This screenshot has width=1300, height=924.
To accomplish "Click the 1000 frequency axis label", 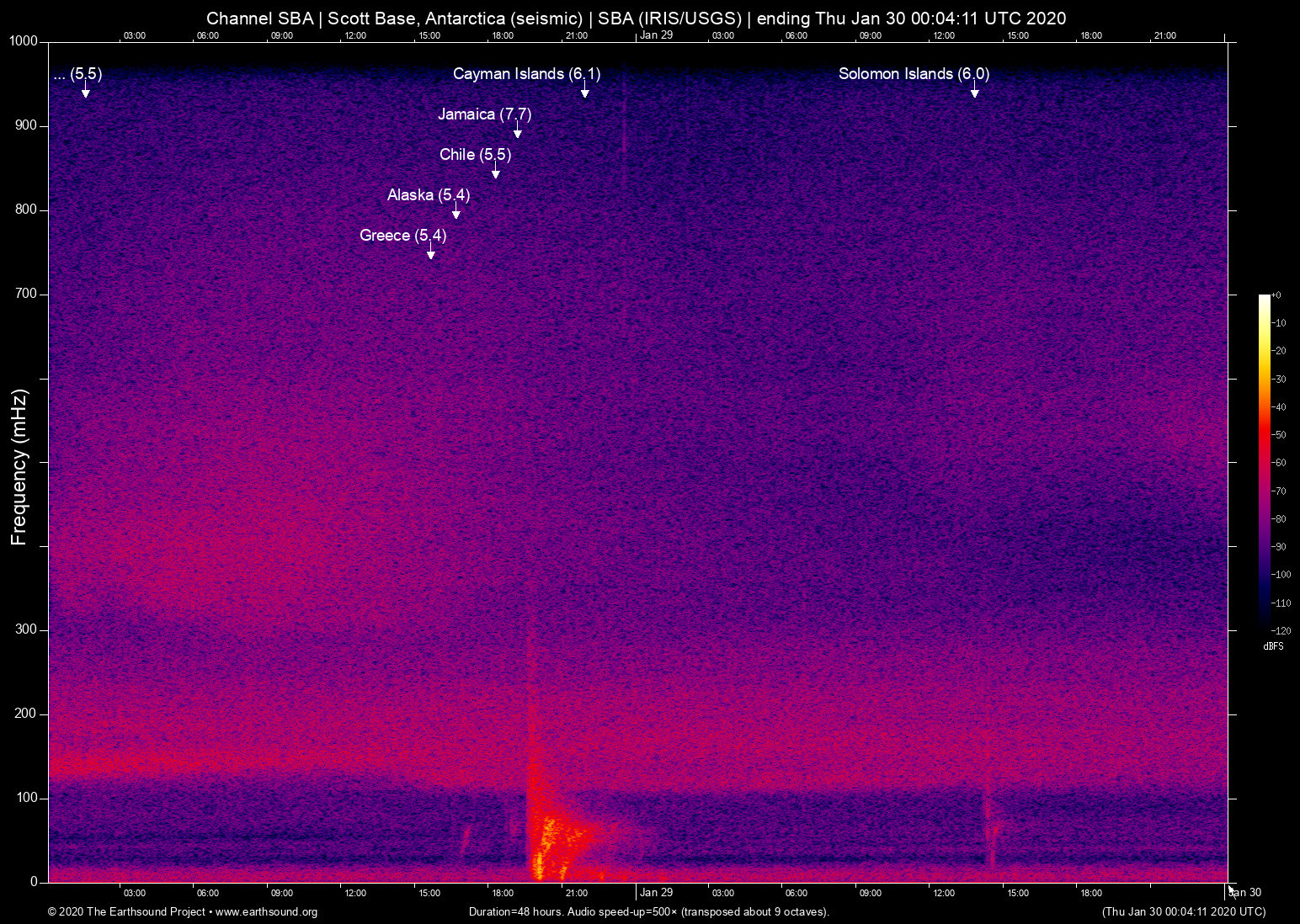I will tap(24, 41).
